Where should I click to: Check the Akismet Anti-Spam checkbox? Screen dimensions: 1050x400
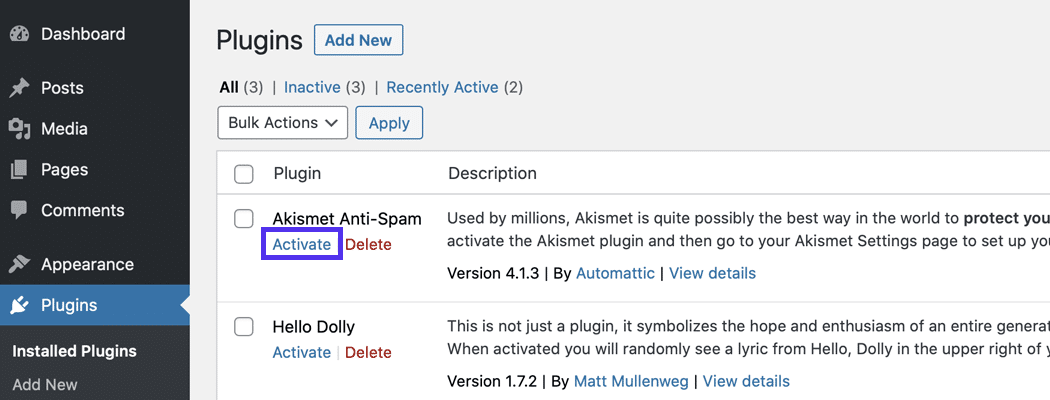[x=244, y=219]
